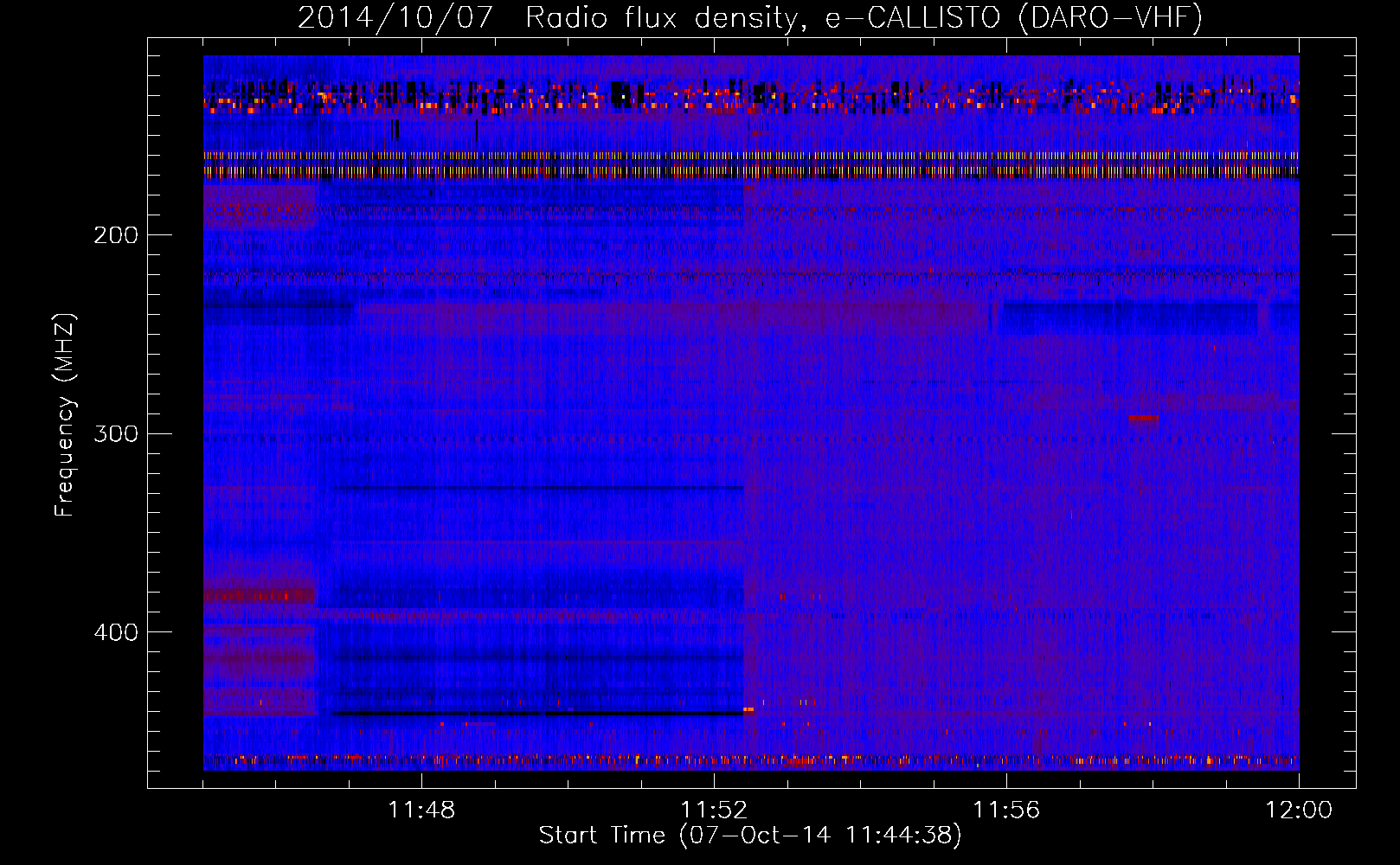Click the black horizontal line near 440 MHz

pos(537,713)
